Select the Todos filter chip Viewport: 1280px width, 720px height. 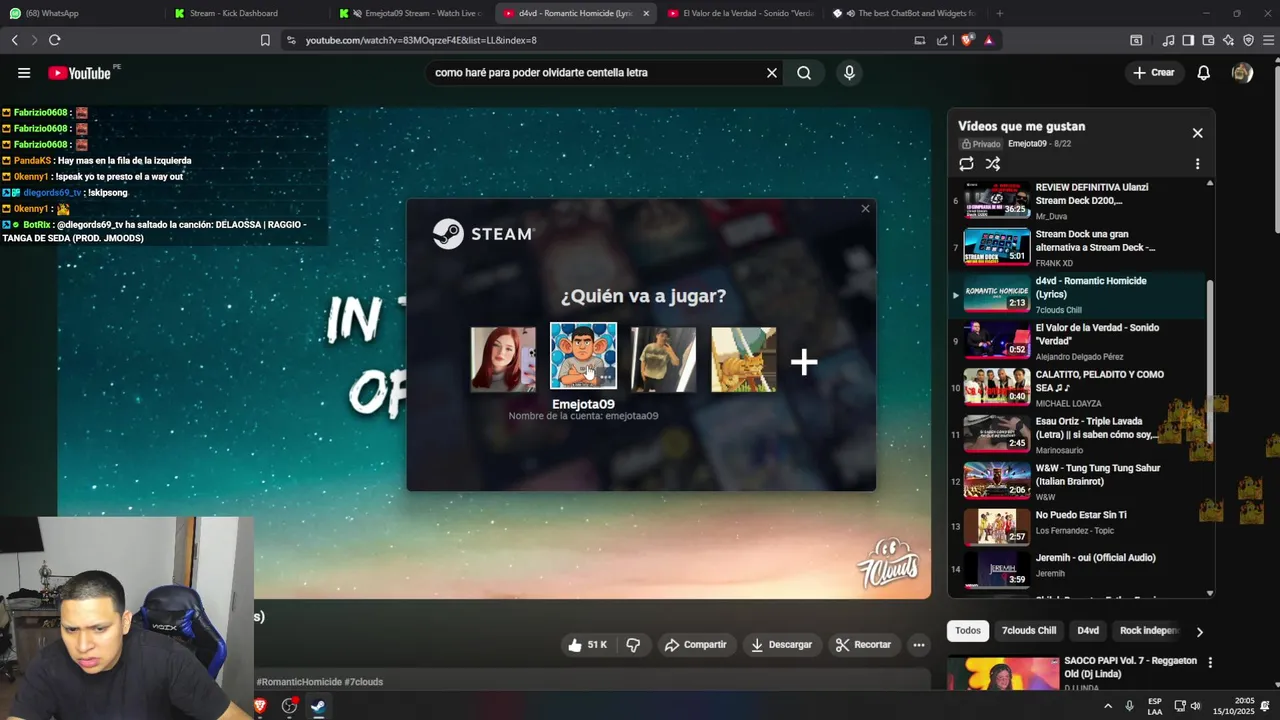click(x=968, y=631)
